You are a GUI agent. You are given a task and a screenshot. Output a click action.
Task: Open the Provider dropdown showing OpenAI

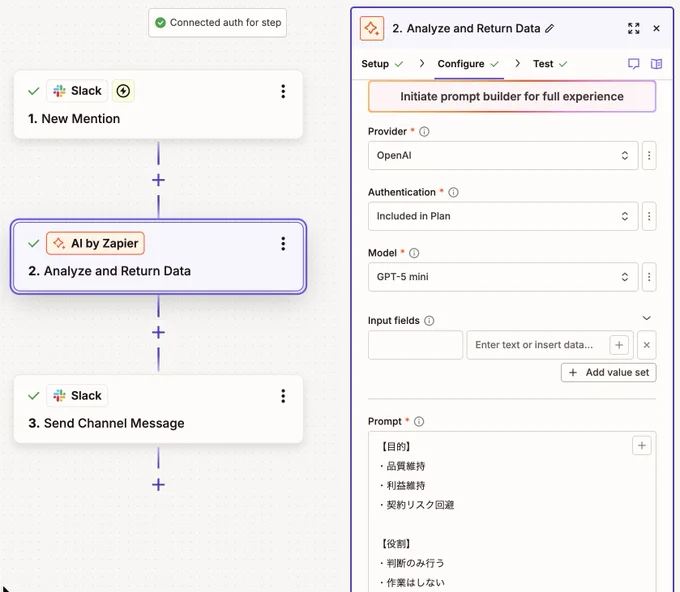tap(503, 155)
